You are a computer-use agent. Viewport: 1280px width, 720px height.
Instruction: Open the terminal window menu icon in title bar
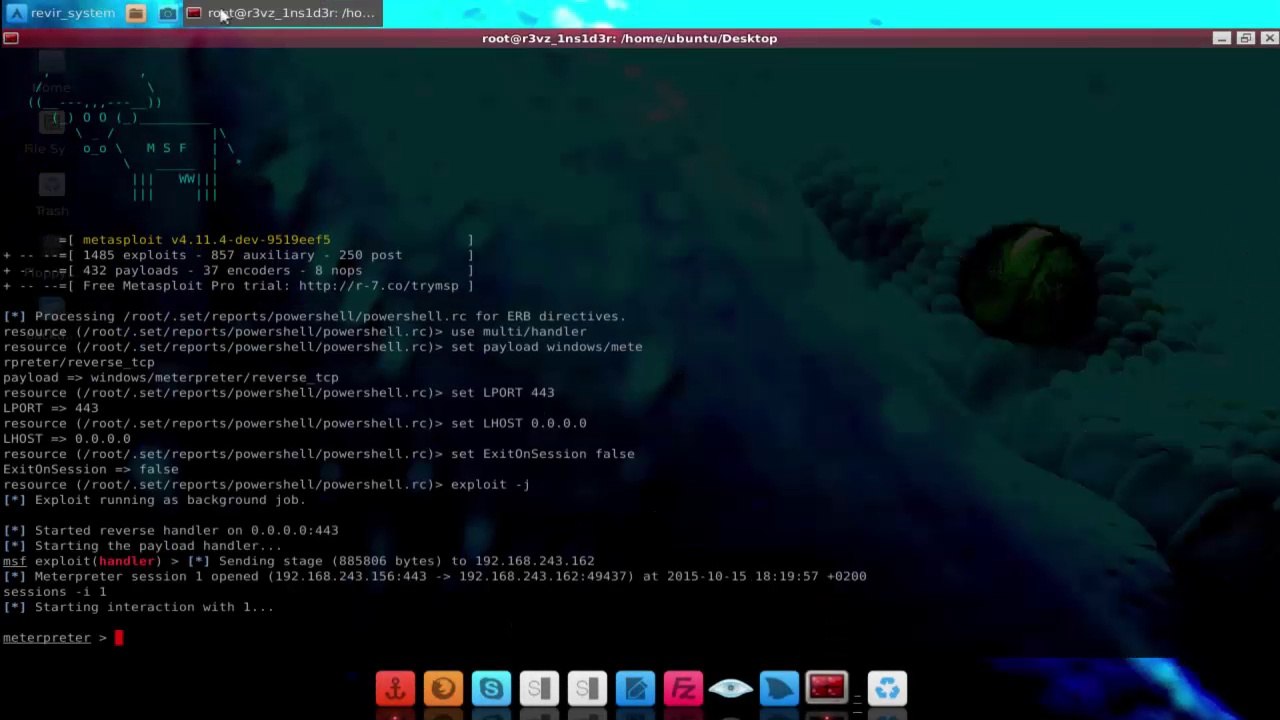click(10, 38)
